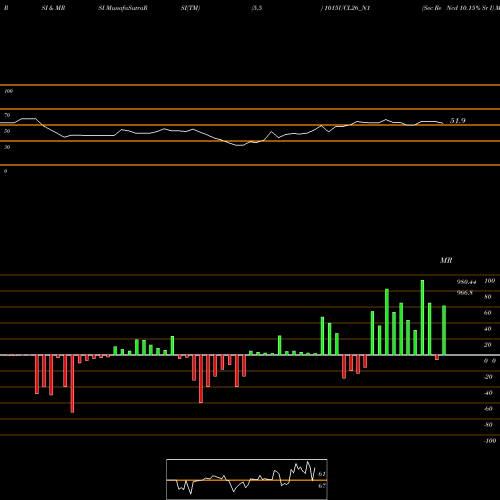Open the mini overview chart thumbnail
500x500 pixels.
(x=247, y=479)
